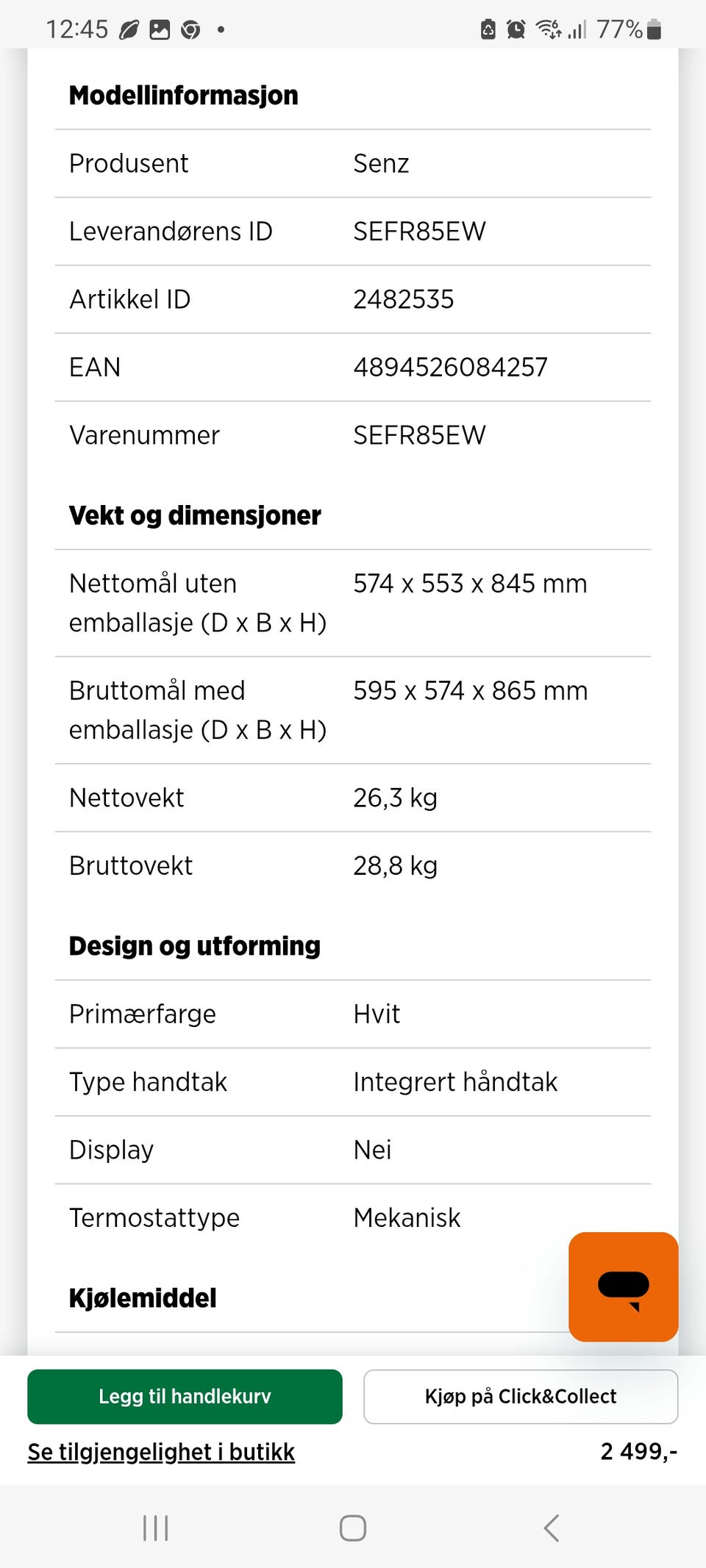706x1568 pixels.
Task: Select the EAN number 4894526084257
Action: [450, 367]
